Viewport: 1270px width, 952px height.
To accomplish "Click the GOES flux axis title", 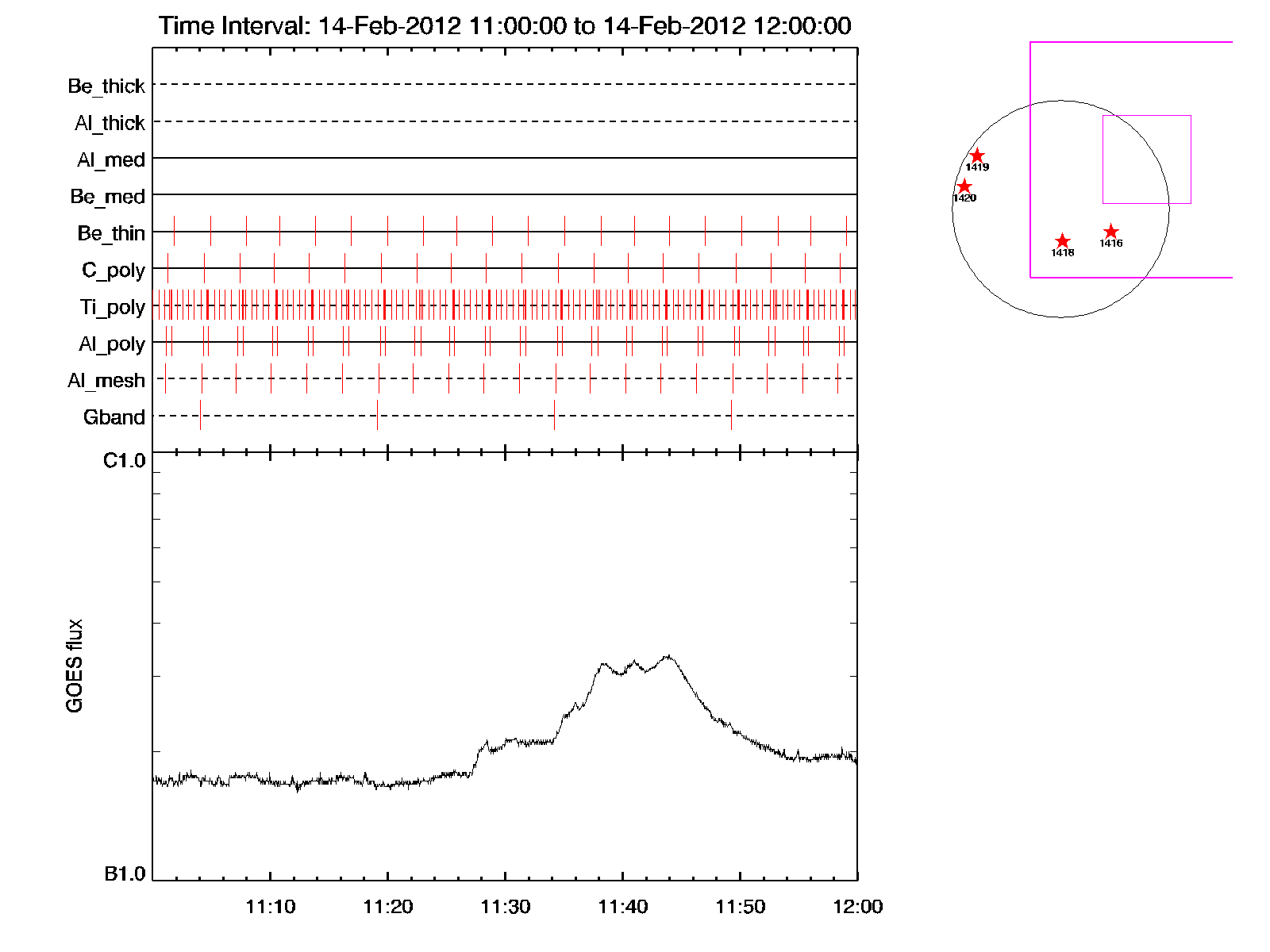I will click(74, 666).
